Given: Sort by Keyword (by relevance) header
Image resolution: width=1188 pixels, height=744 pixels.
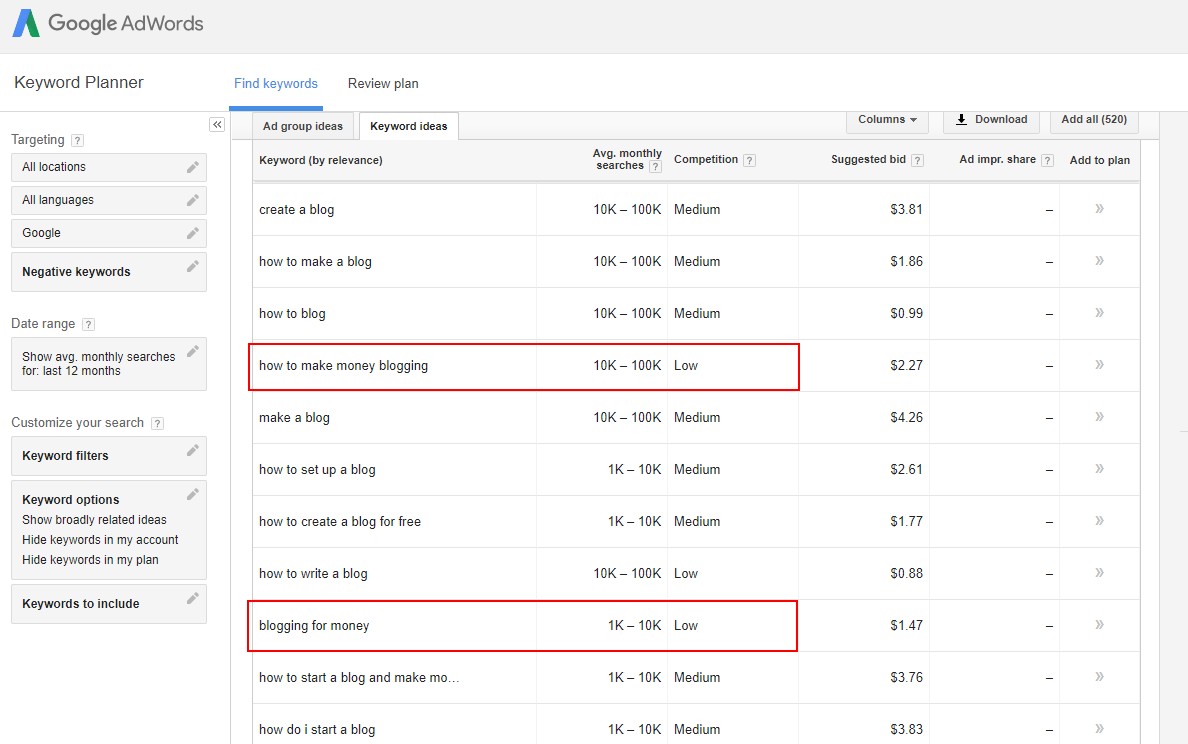Looking at the screenshot, I should coord(320,161).
